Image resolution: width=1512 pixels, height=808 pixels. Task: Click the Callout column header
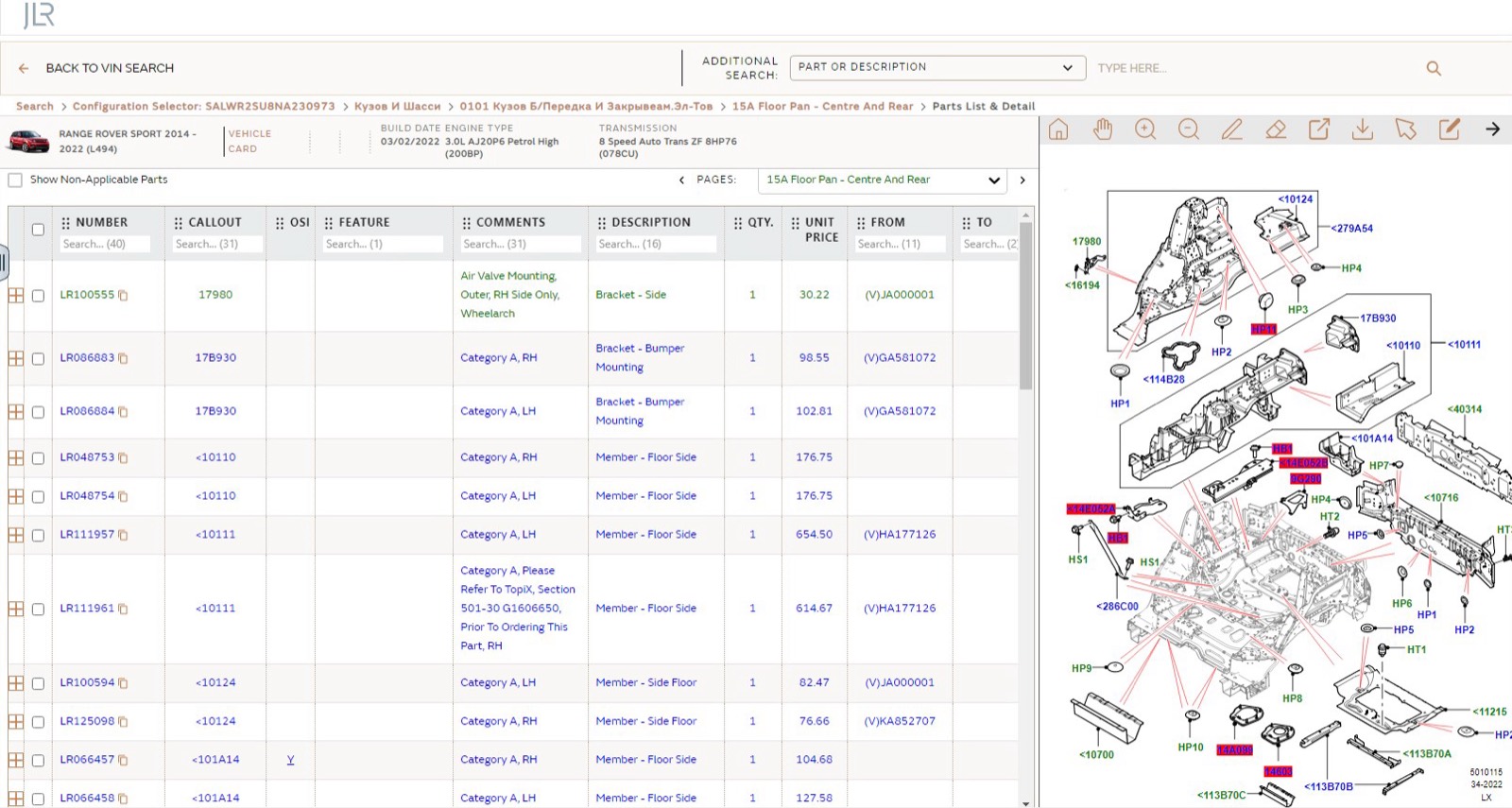click(x=215, y=222)
